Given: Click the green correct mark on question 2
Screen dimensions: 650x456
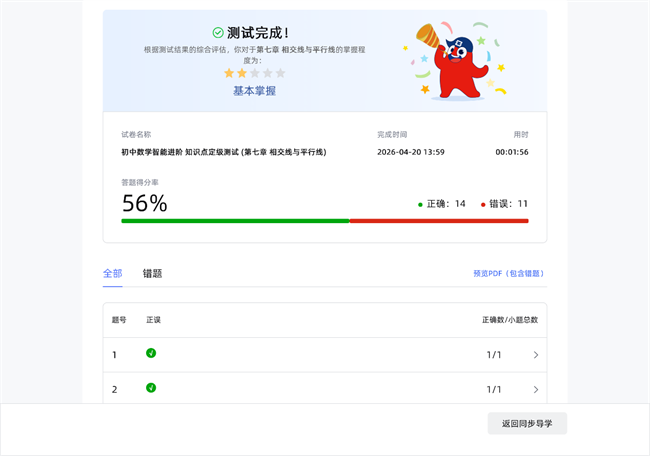Looking at the screenshot, I should coord(151,388).
